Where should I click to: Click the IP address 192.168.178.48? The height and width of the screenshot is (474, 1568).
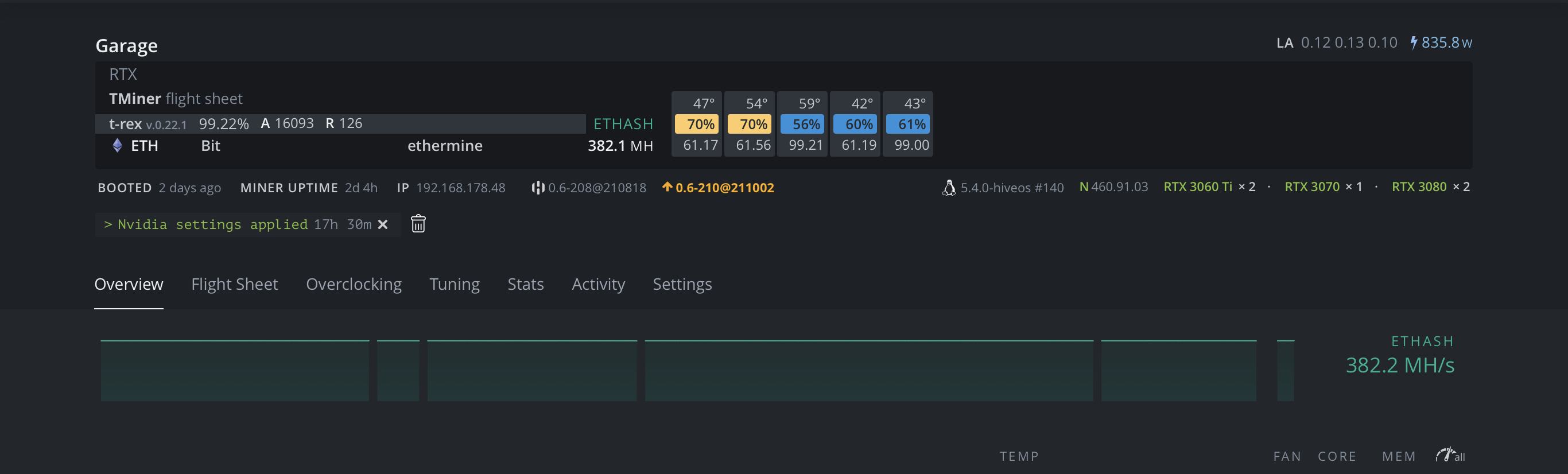coord(460,188)
